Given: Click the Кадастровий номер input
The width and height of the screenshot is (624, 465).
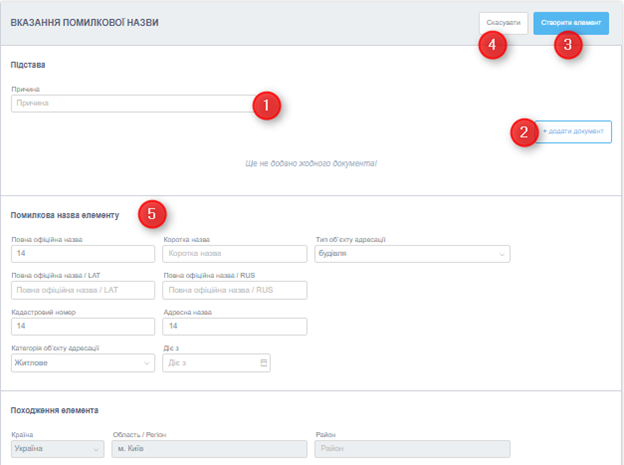Looking at the screenshot, I should pos(82,326).
